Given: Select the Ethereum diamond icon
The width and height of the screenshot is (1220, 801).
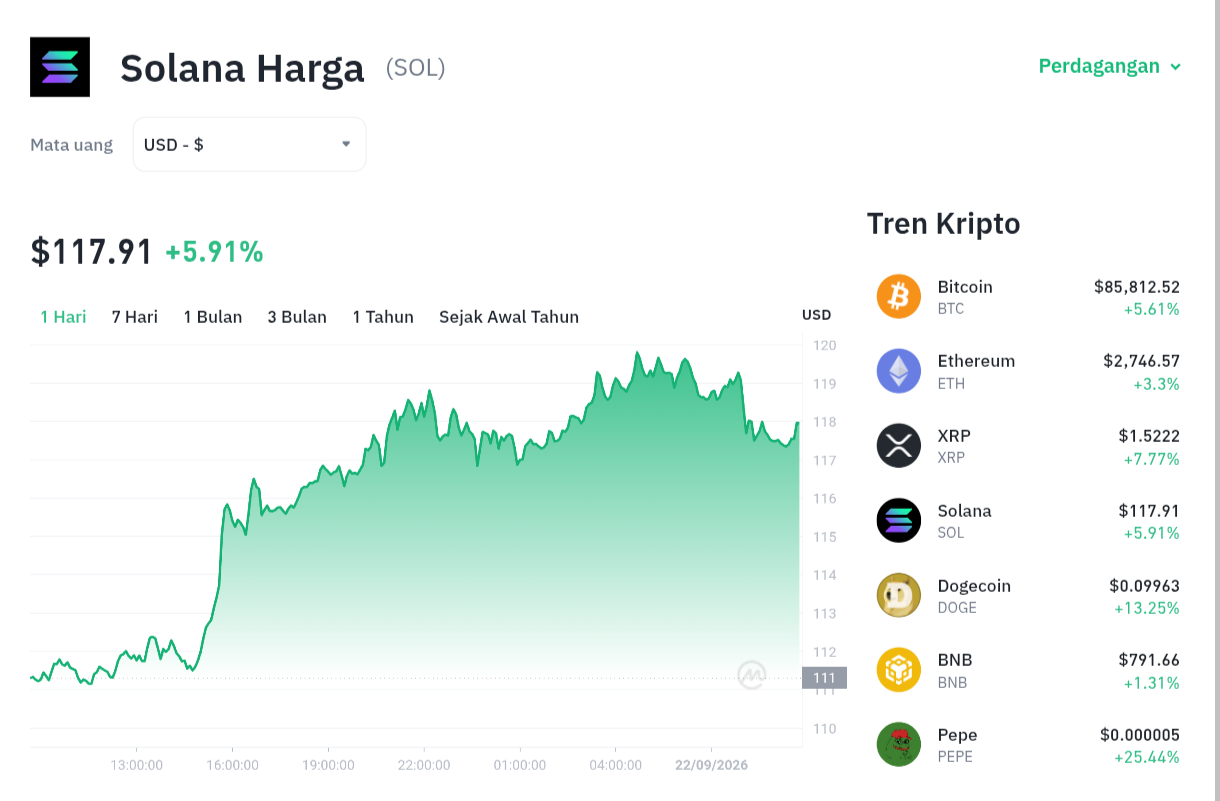Looking at the screenshot, I should point(898,371).
